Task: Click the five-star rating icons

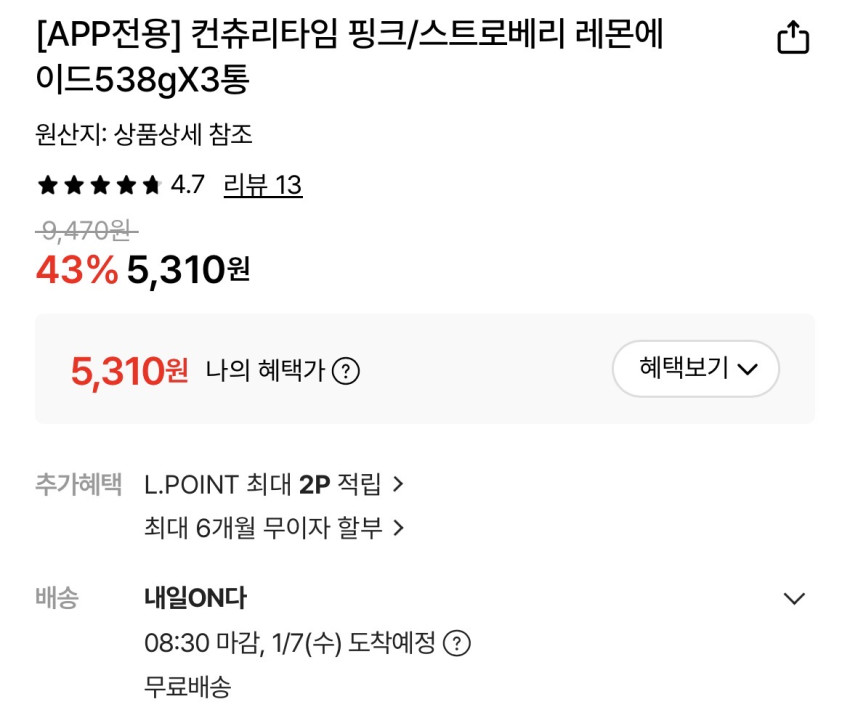Action: 99,185
